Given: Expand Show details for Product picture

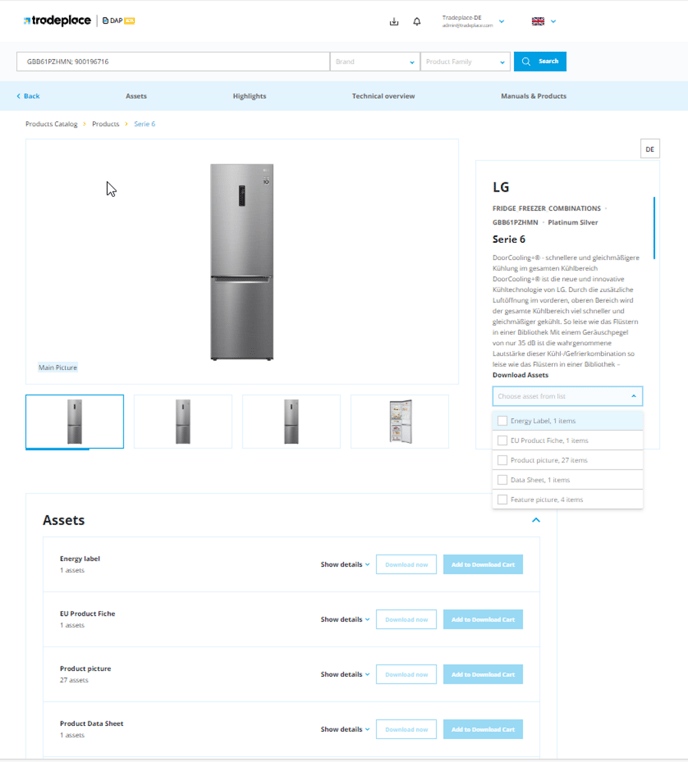Looking at the screenshot, I should coord(345,674).
